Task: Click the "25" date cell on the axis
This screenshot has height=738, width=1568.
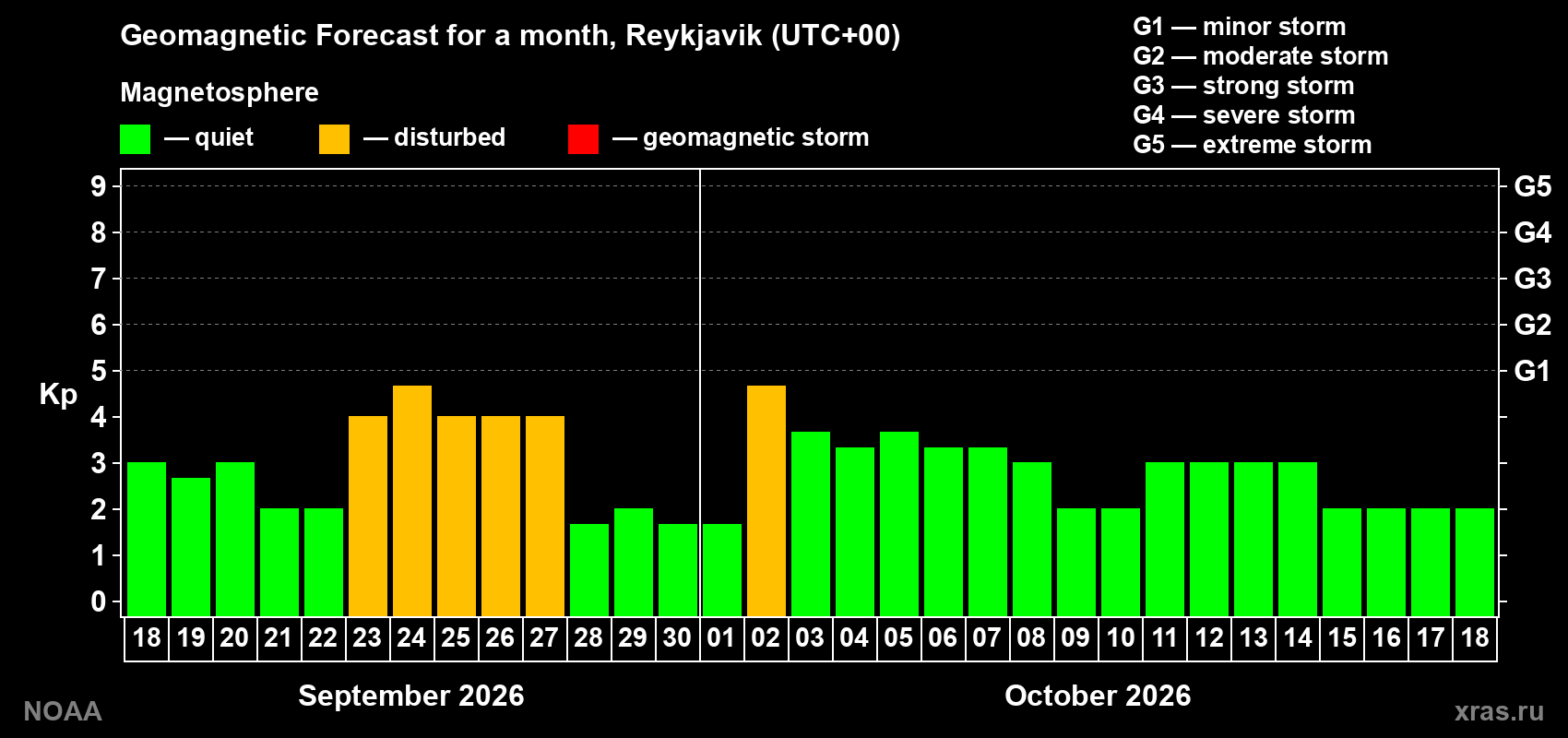Action: [456, 638]
